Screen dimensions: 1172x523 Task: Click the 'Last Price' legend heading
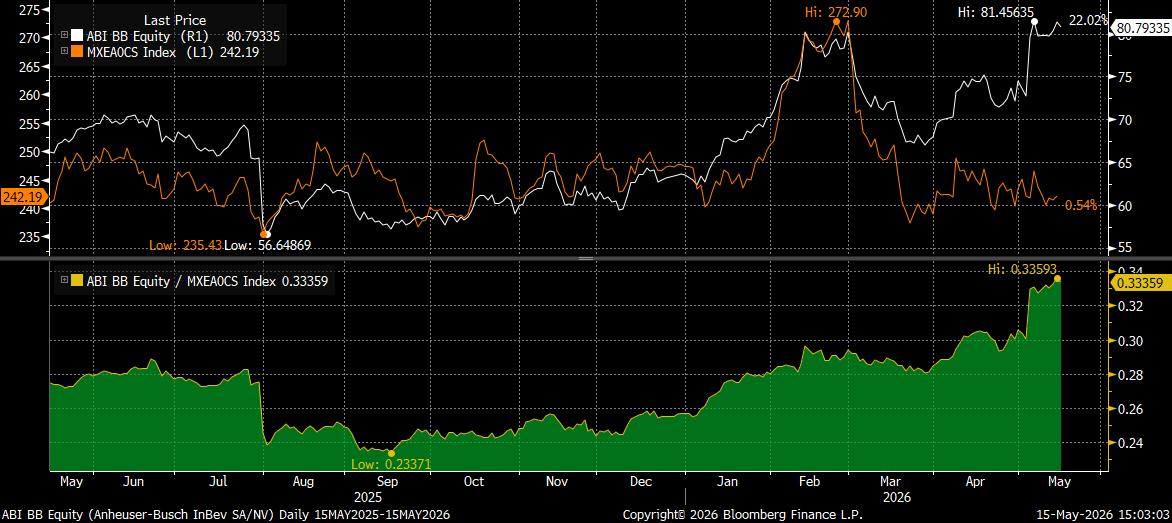pos(177,20)
